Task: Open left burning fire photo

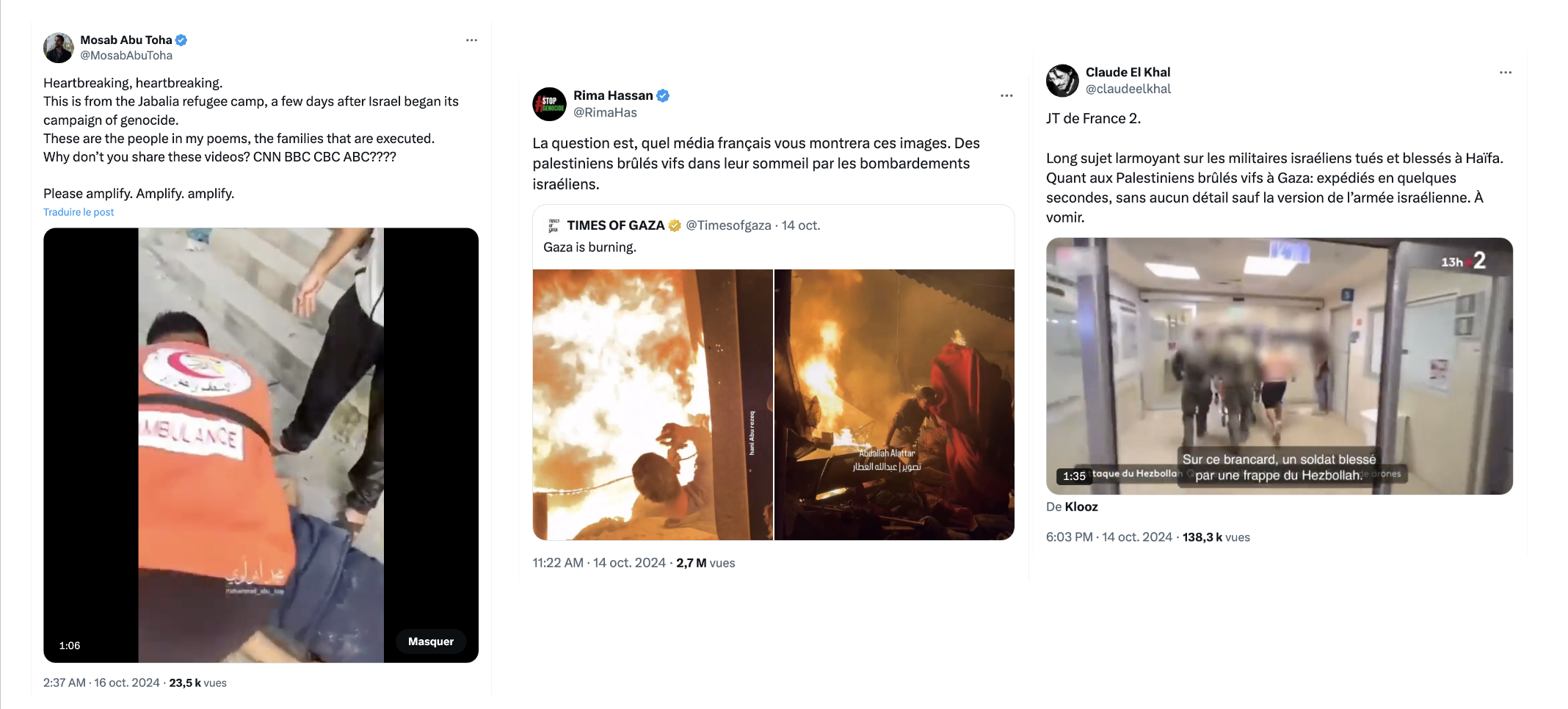Action: pos(652,404)
